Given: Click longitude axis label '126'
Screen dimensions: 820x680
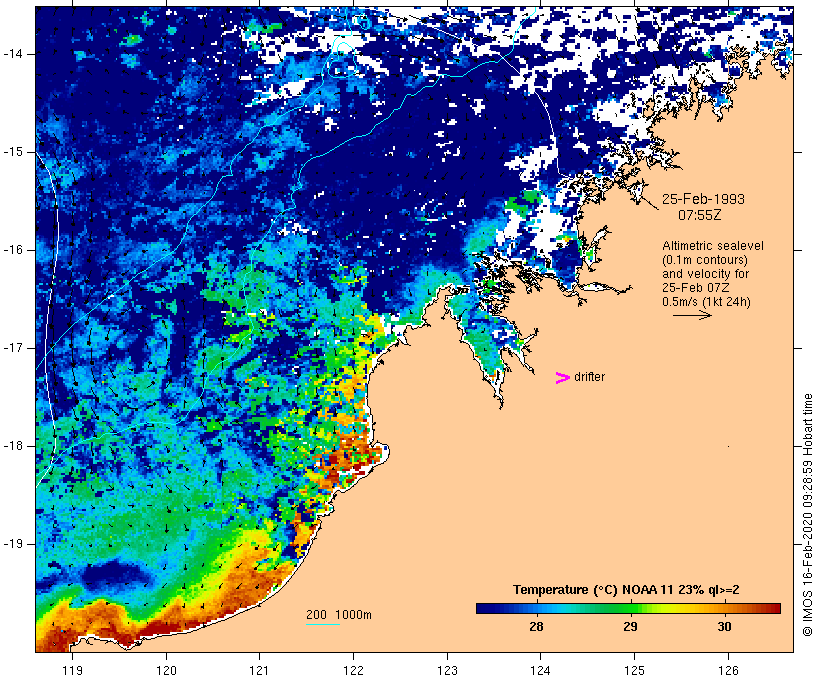Looking at the screenshot, I should tap(728, 670).
